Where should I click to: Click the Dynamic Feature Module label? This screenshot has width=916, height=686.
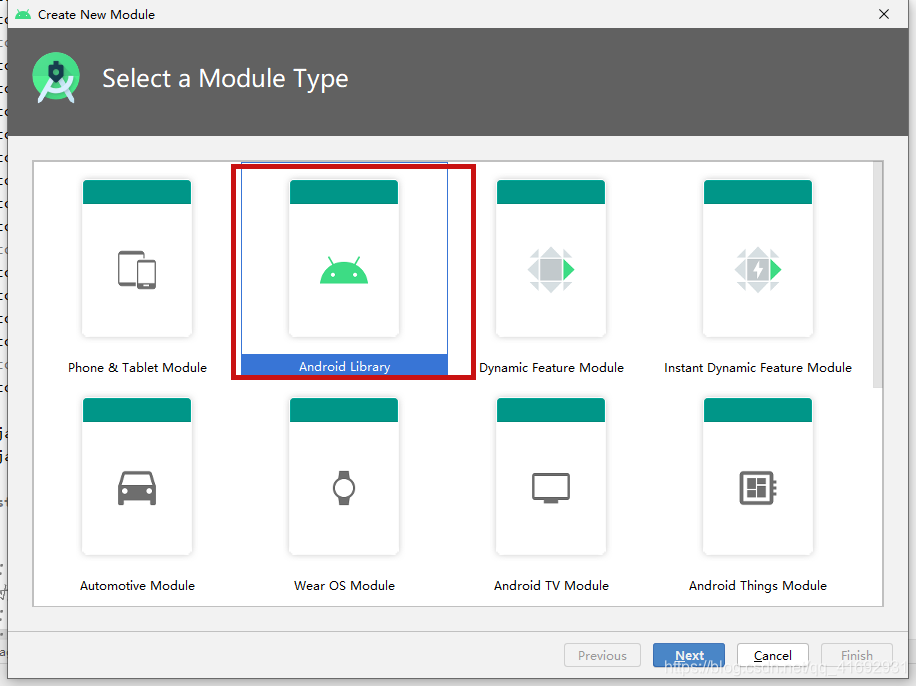tap(551, 368)
